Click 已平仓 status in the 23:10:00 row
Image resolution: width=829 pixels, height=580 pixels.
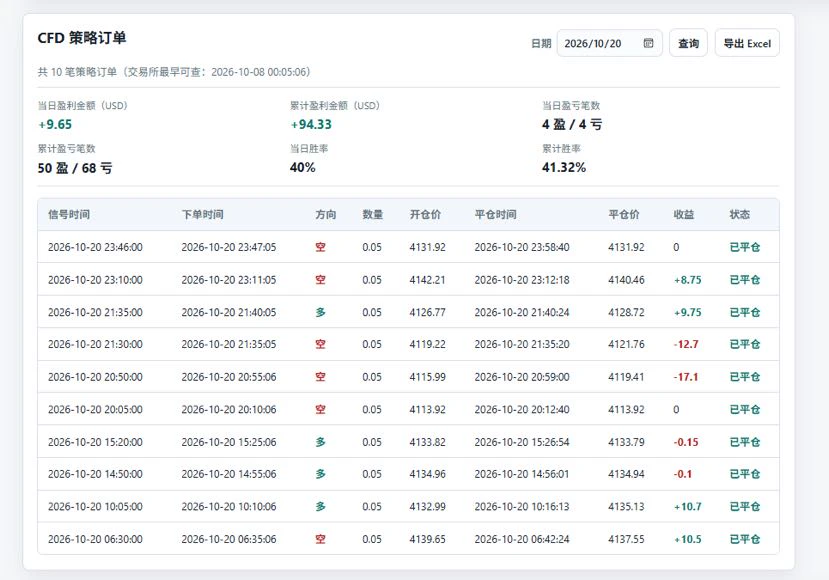pyautogui.click(x=744, y=280)
